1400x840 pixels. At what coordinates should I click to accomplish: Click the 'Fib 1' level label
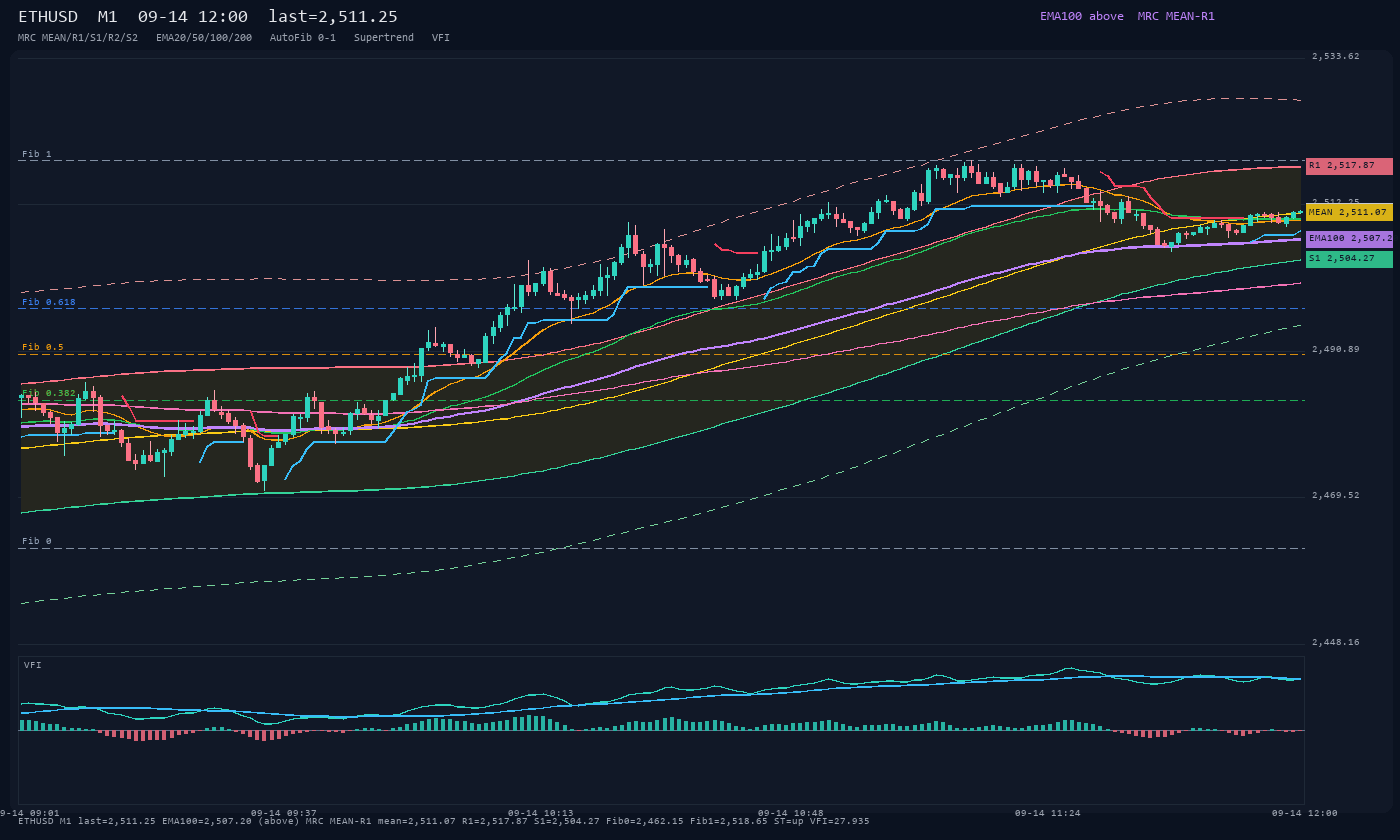(37, 154)
